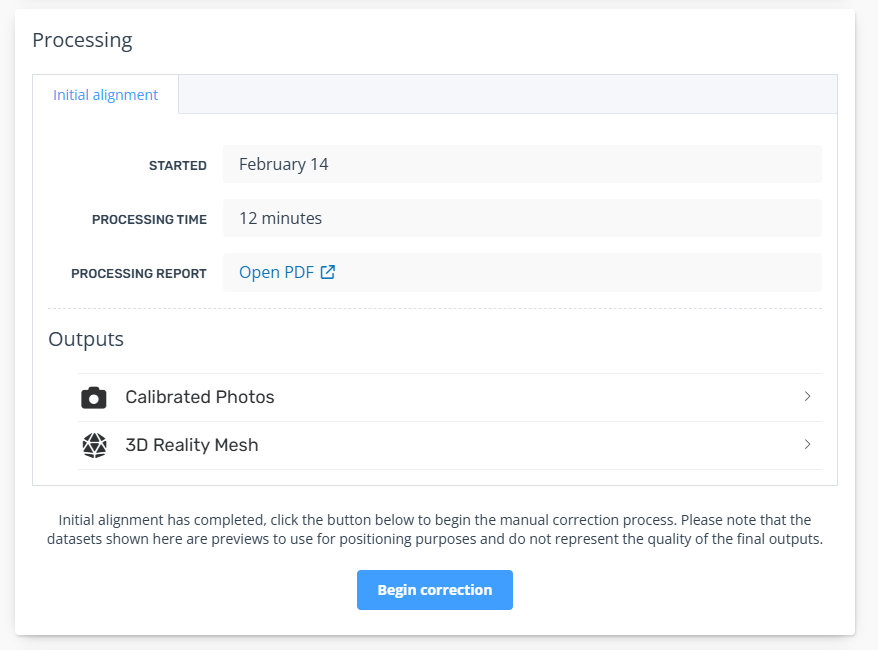
Task: Open the Initial alignment tab
Action: click(x=105, y=95)
